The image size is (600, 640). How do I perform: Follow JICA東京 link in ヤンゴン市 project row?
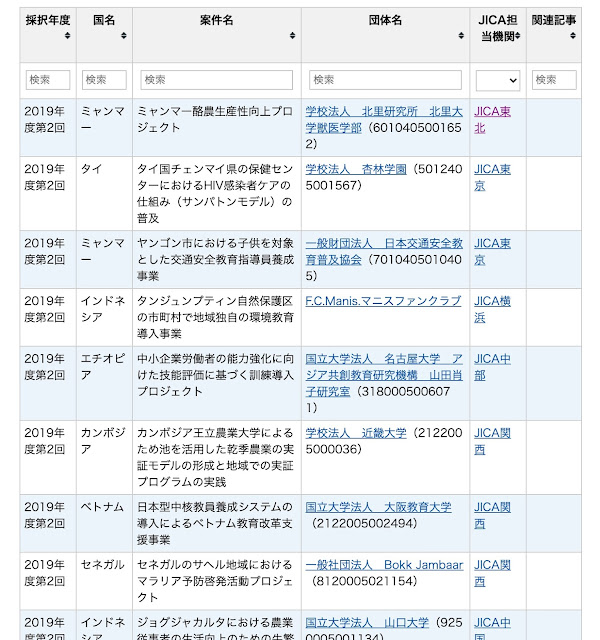[492, 251]
